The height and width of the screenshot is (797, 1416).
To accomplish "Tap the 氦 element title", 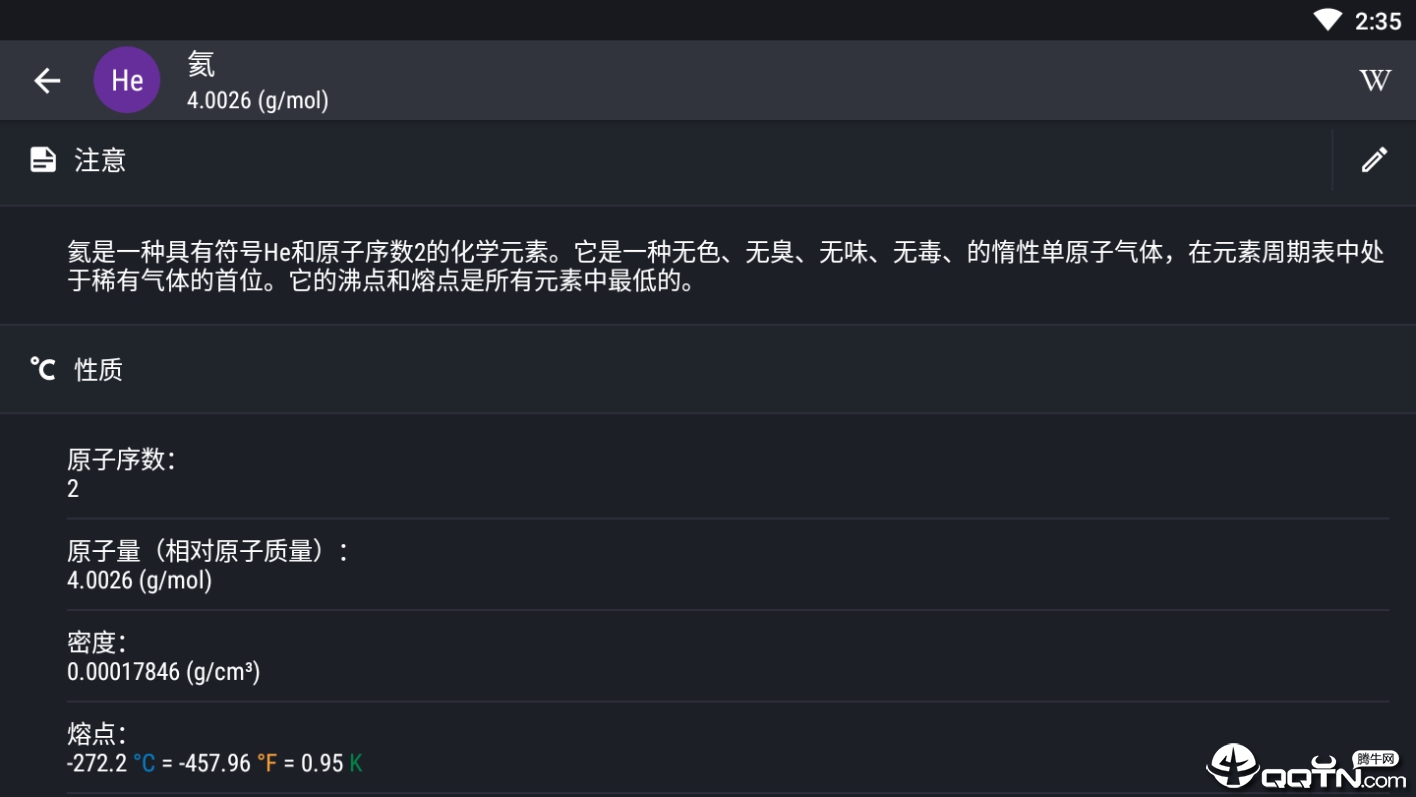I will click(x=201, y=65).
